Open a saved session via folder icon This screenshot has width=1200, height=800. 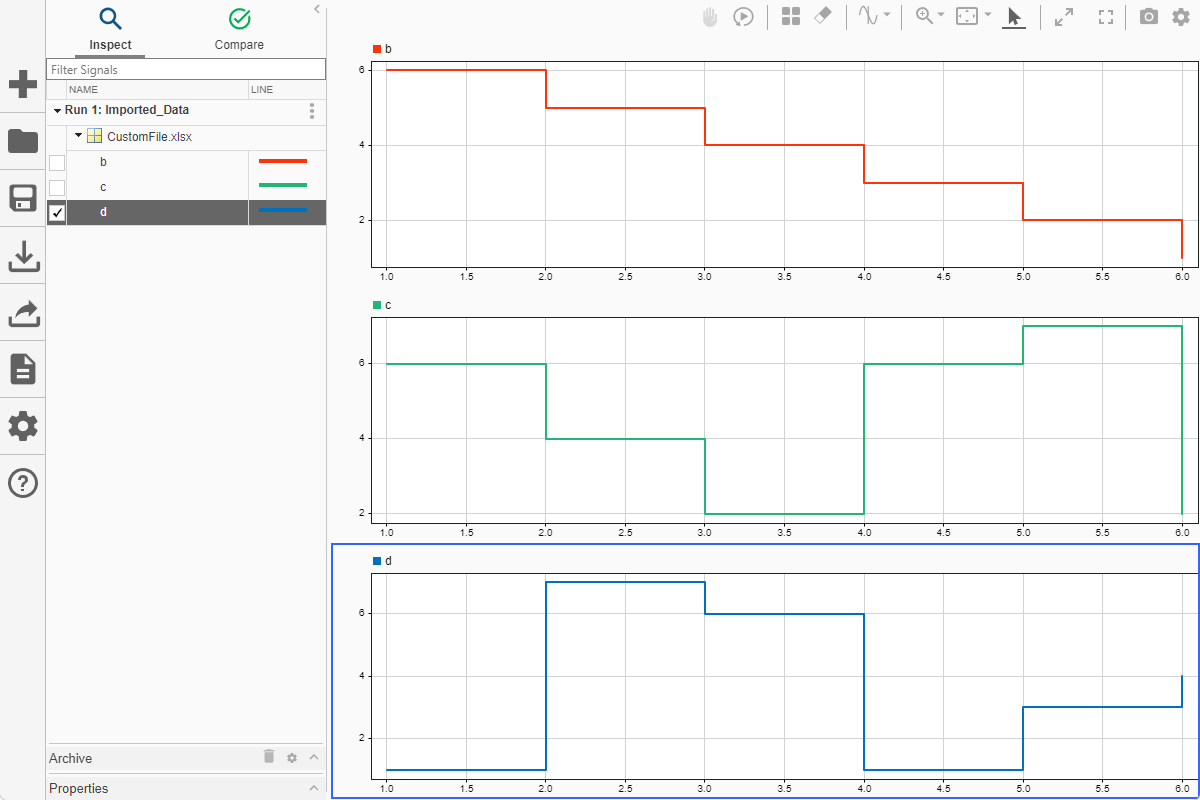coord(23,141)
